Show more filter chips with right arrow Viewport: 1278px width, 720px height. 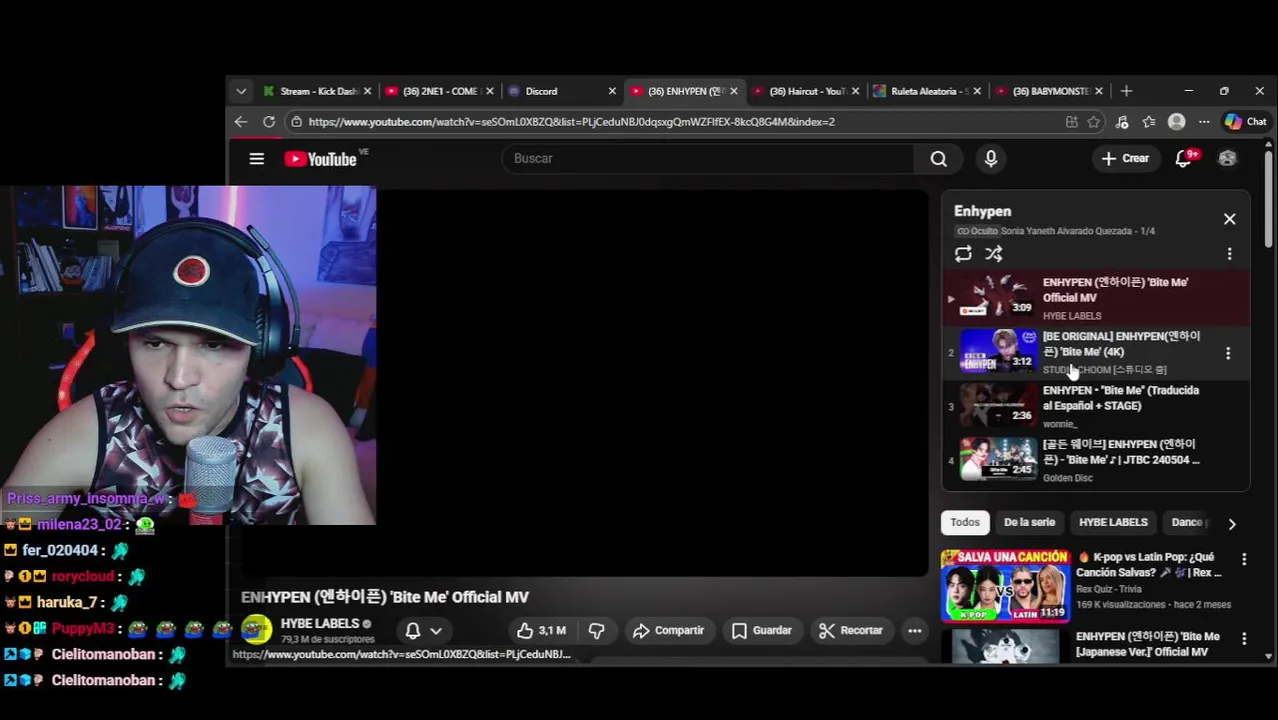[x=1232, y=523]
